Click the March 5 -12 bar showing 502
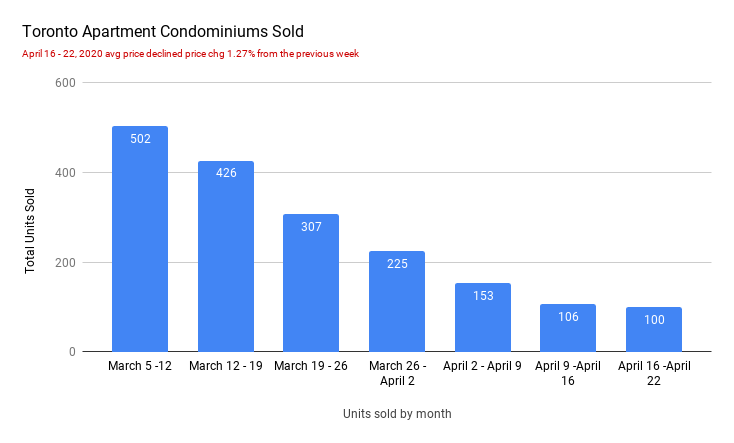Viewport: 734px width, 443px height. click(140, 240)
